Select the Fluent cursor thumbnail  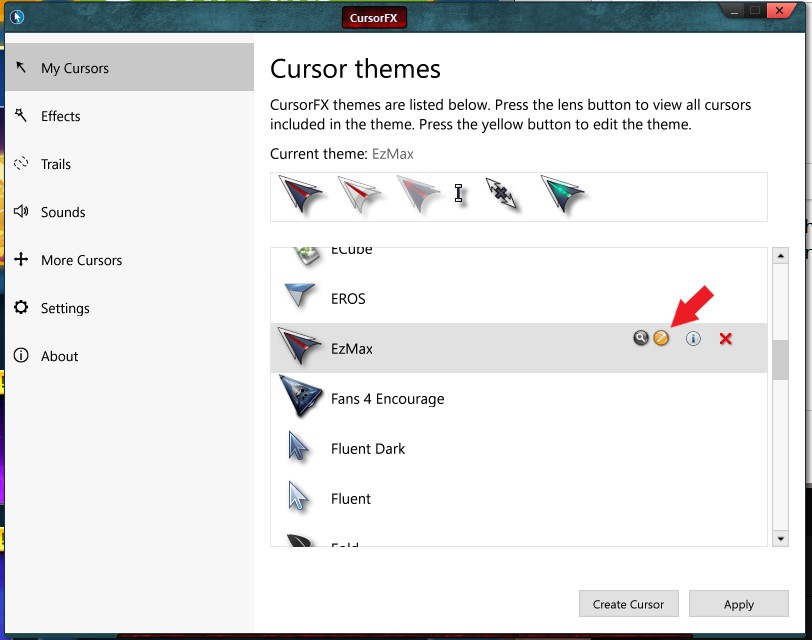point(298,497)
